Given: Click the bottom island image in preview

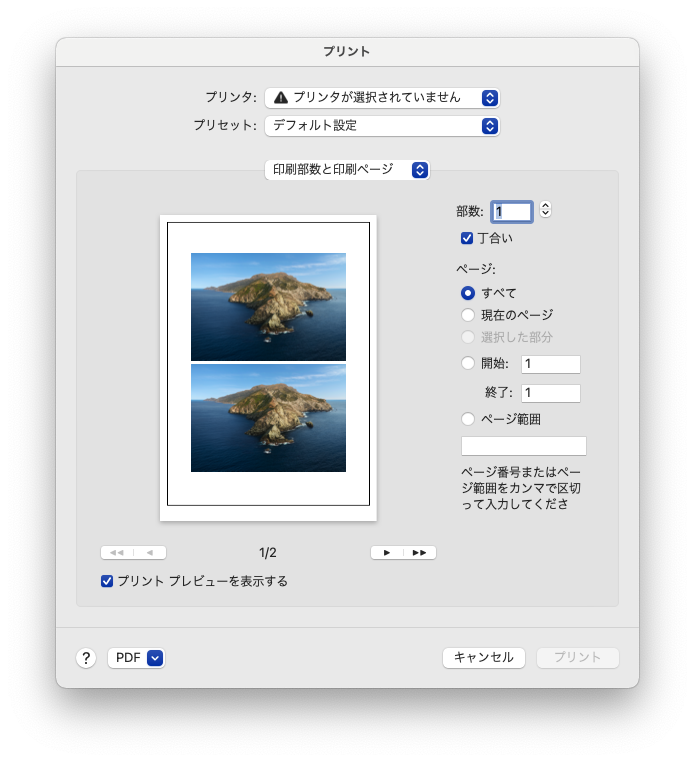Looking at the screenshot, I should [268, 418].
